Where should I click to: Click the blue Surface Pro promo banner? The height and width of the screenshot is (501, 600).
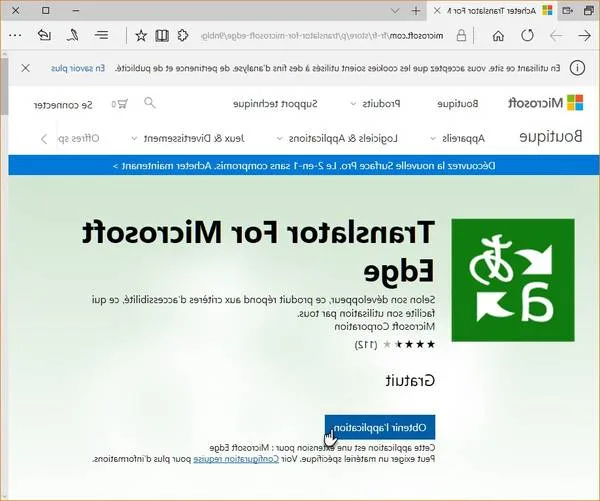304,165
